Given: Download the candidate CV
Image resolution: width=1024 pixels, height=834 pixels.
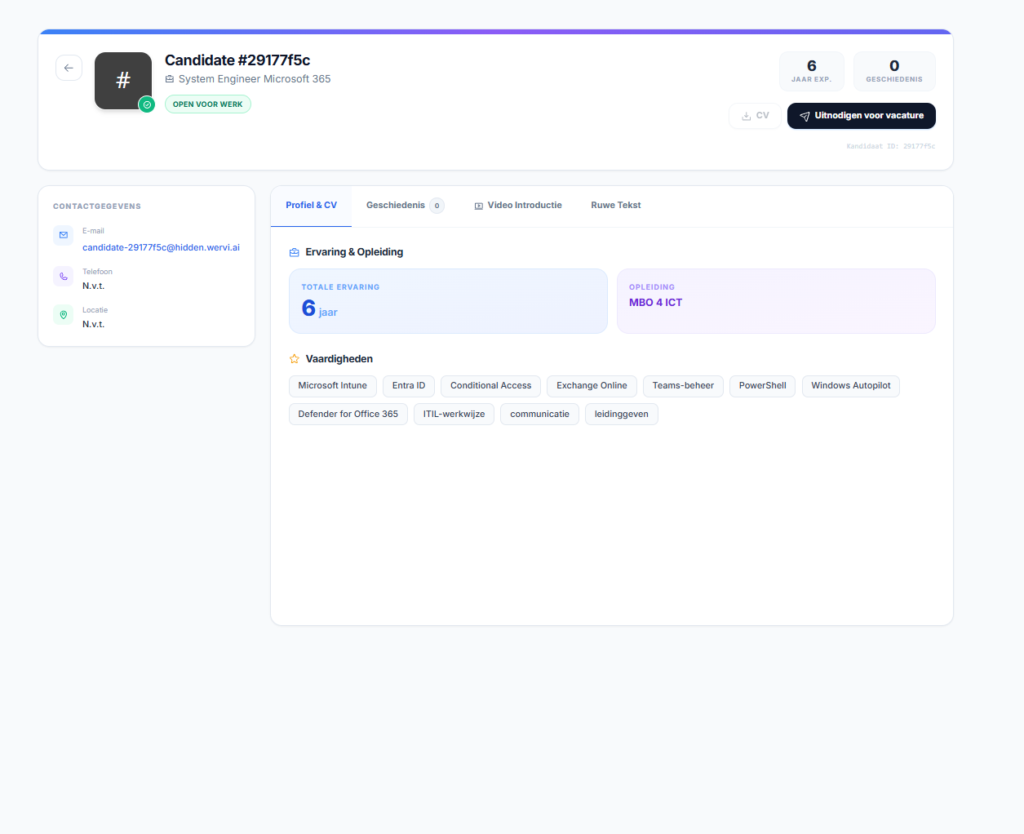Looking at the screenshot, I should click(755, 116).
